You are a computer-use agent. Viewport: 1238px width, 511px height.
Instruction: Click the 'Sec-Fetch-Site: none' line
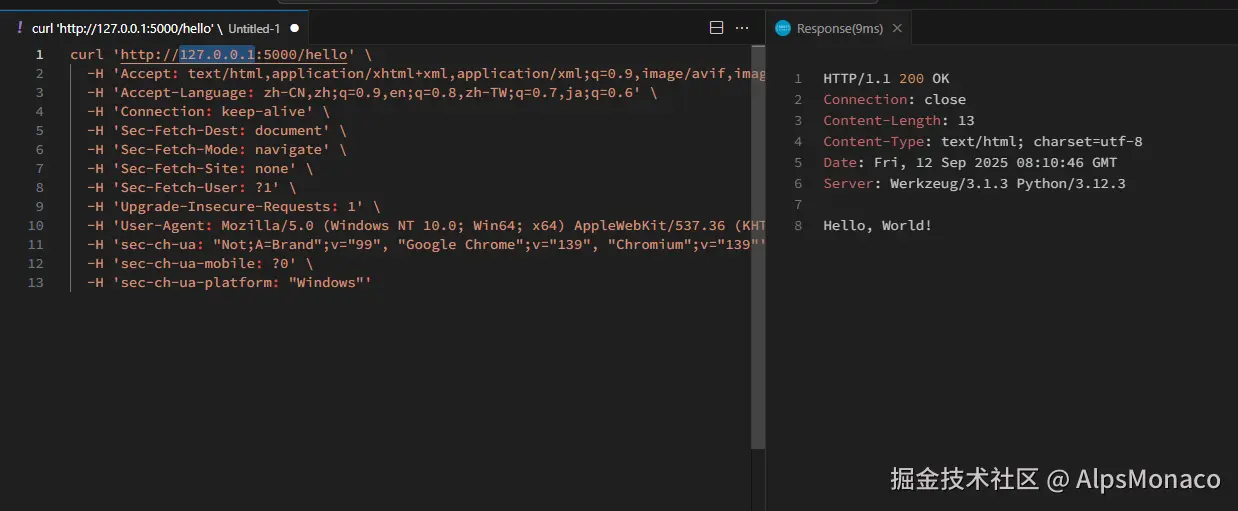point(200,168)
